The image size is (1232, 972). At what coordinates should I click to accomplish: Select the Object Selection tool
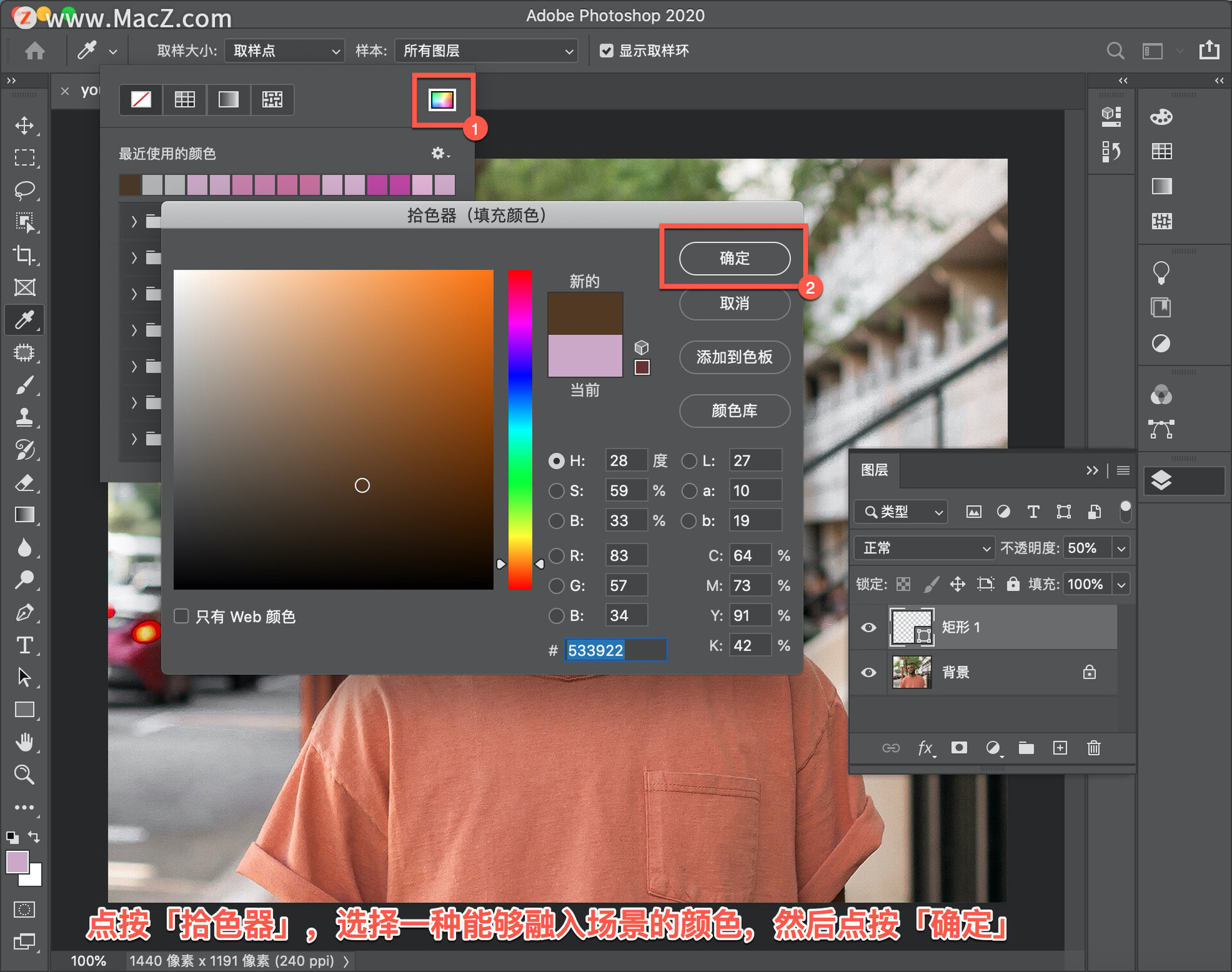24,223
